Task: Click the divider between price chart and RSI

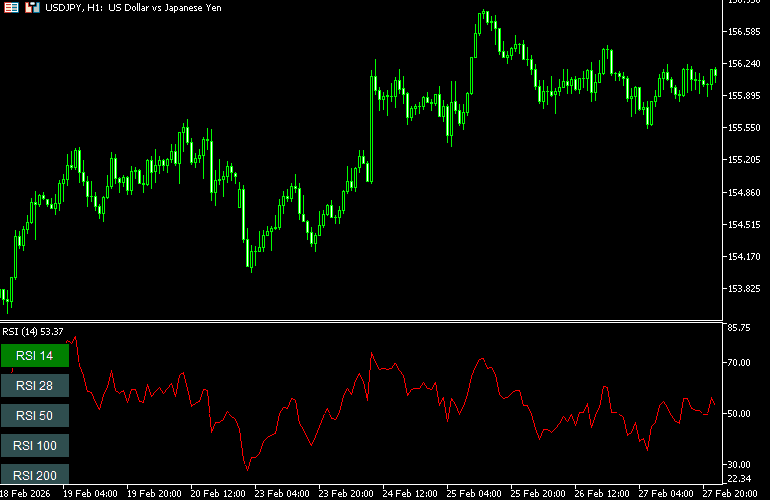Action: tap(360, 321)
